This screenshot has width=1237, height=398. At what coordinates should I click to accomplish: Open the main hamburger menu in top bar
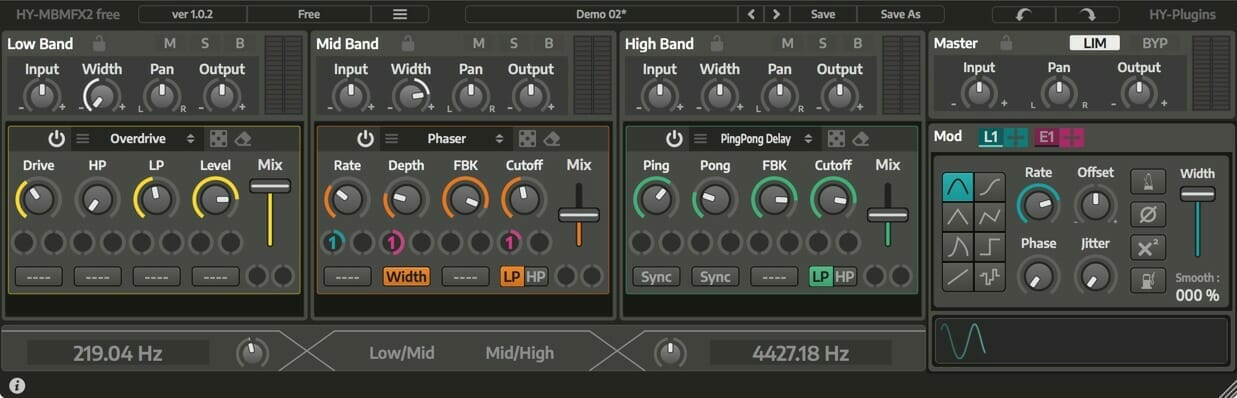pyautogui.click(x=399, y=14)
